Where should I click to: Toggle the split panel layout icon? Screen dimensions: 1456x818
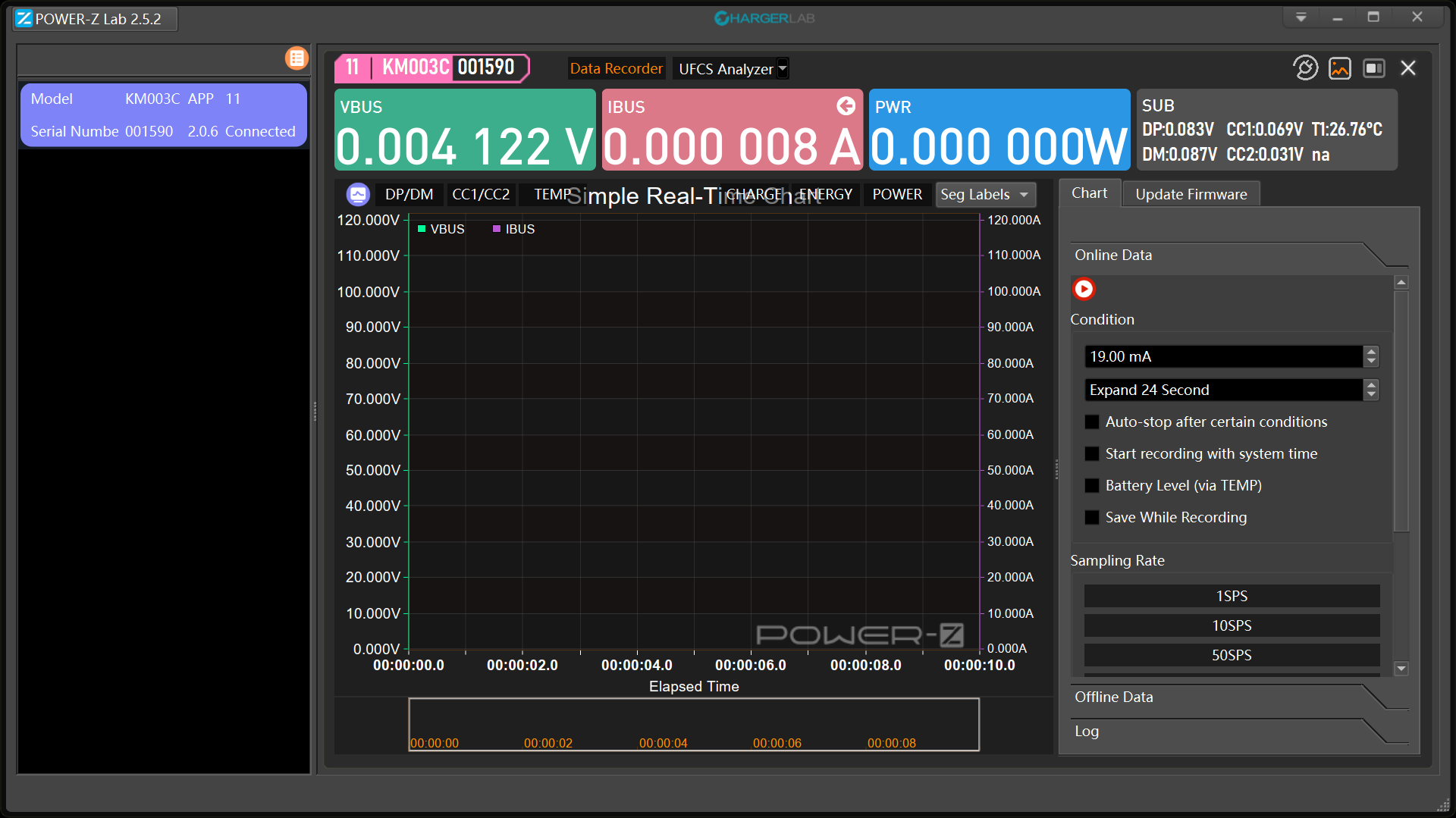coord(1374,68)
